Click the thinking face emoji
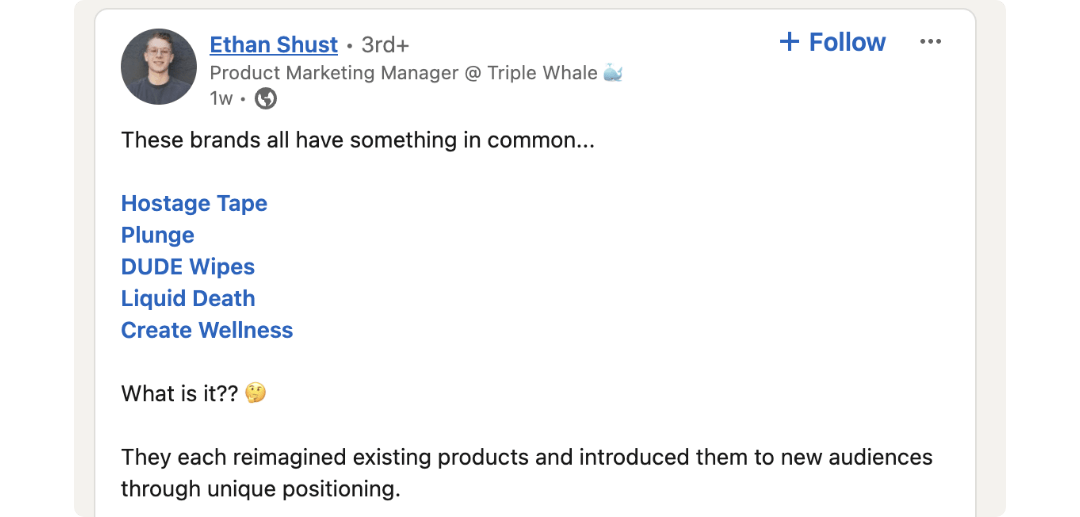This screenshot has height=517, width=1080. click(256, 393)
